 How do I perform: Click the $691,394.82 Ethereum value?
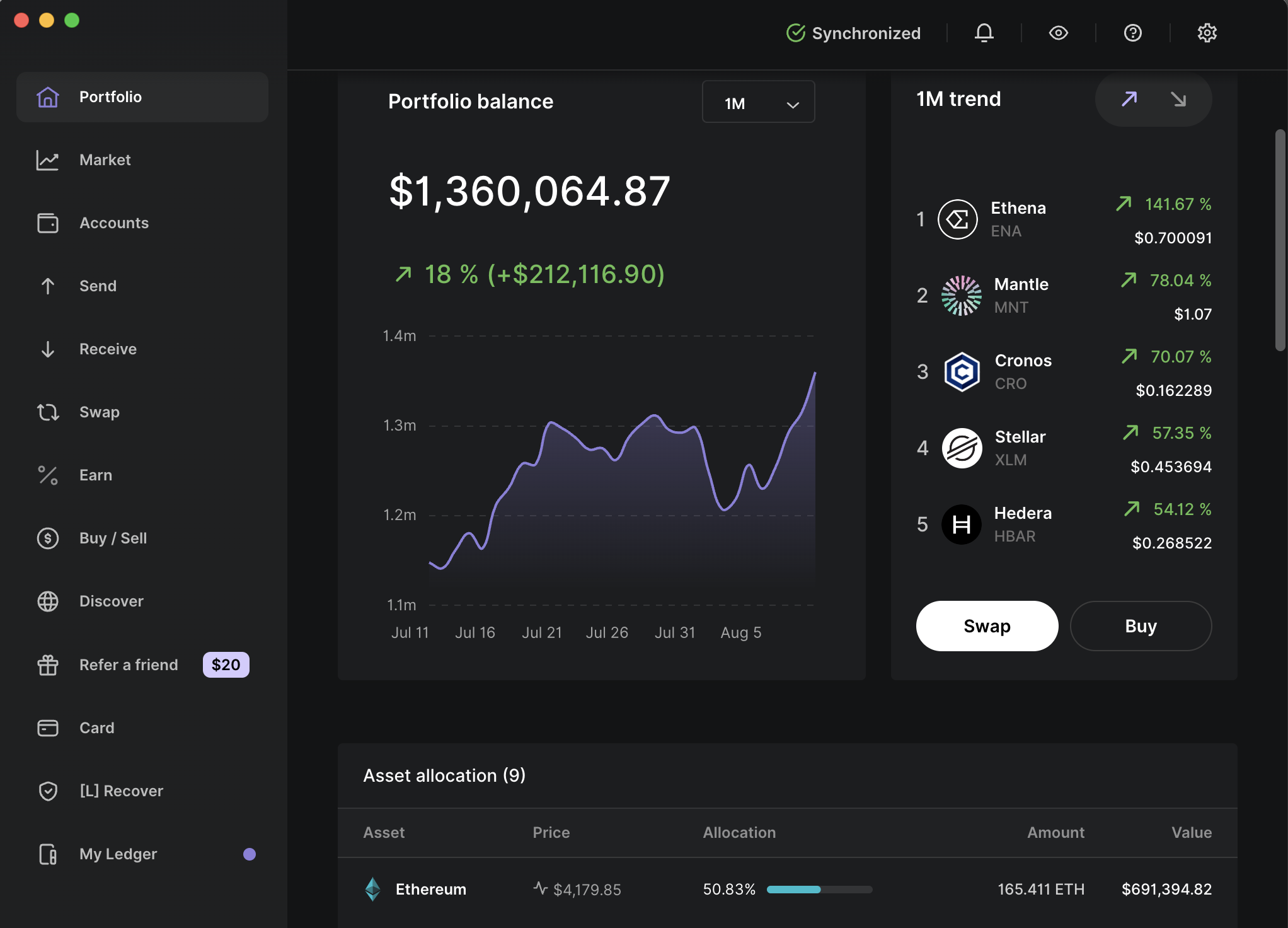click(x=1166, y=890)
